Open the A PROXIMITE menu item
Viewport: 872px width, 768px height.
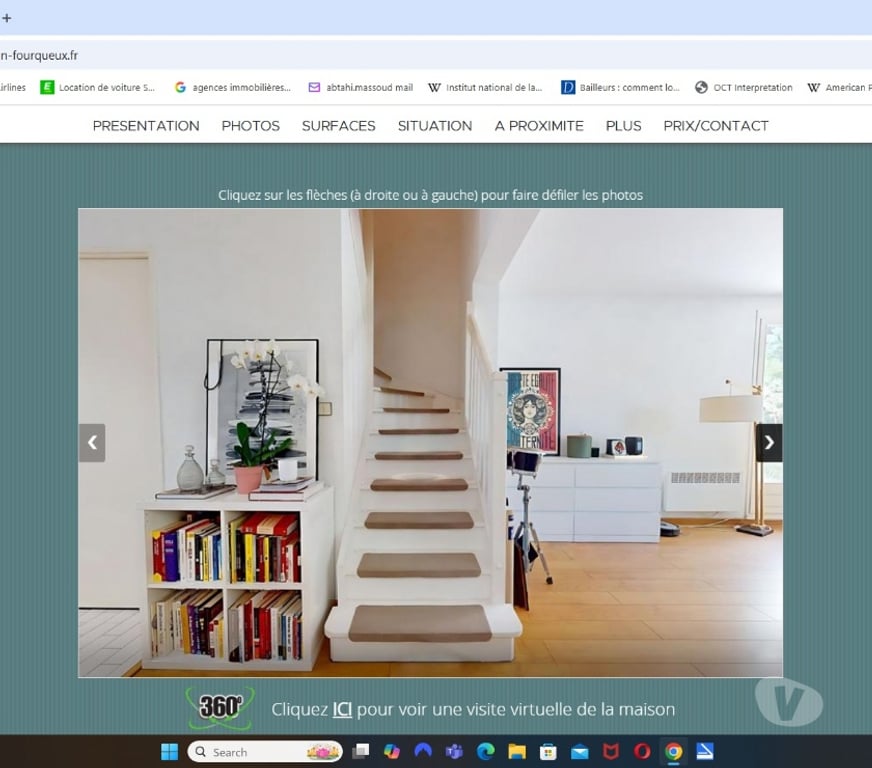539,126
